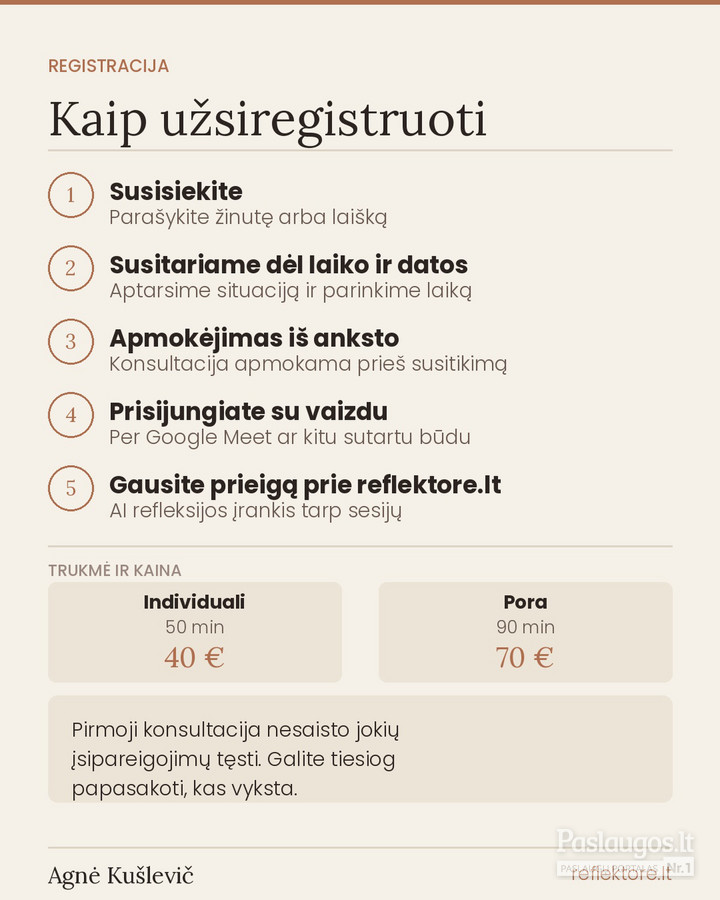This screenshot has width=720, height=900.
Task: Click the Pirmoji konsultacija note box
Action: (360, 749)
